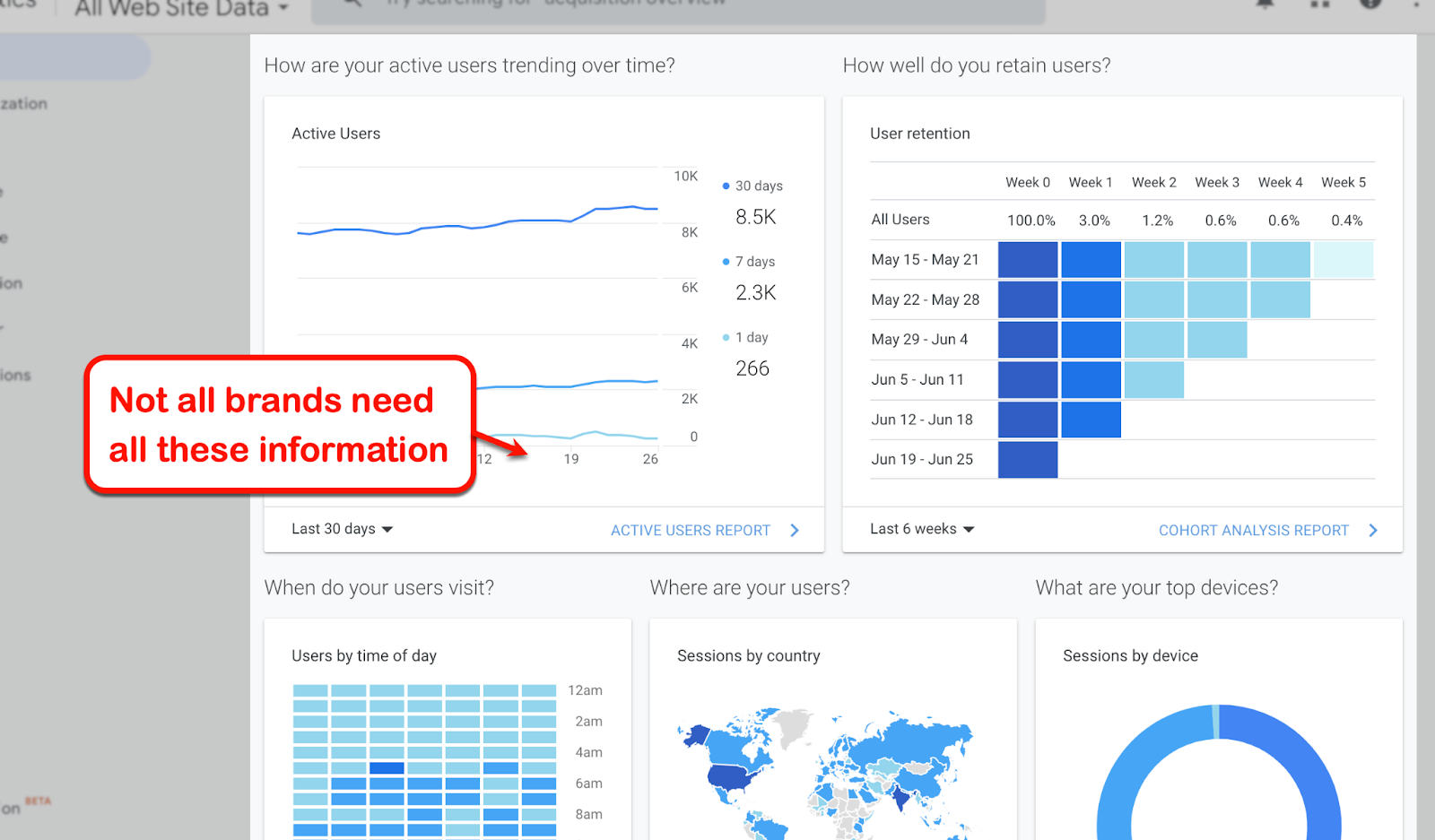
Task: Select the May 22 - May 28 cohort label
Action: 926,299
